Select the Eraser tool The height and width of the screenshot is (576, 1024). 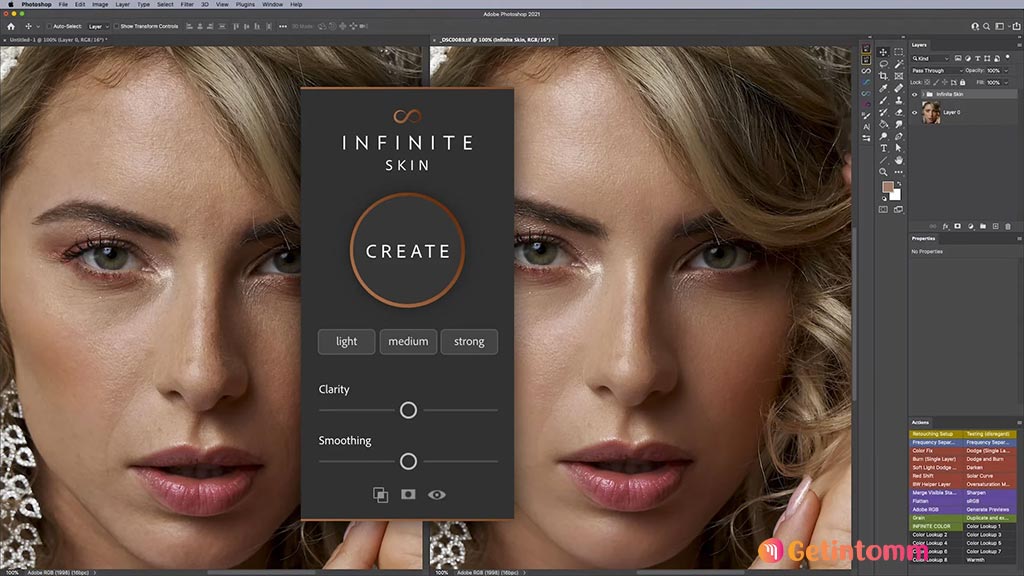pos(899,112)
